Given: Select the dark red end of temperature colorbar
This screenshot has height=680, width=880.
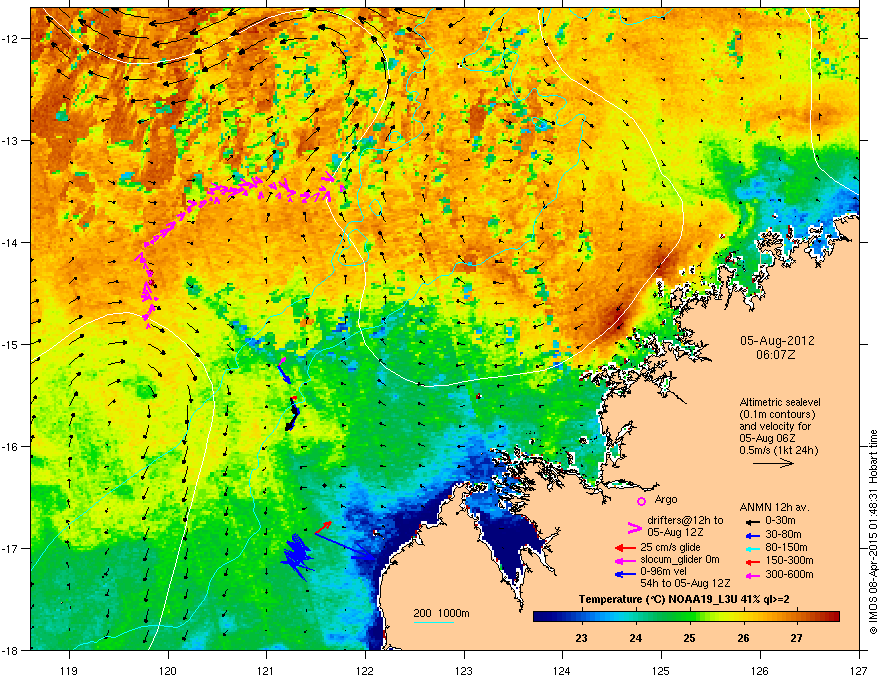Looking at the screenshot, I should point(834,617).
